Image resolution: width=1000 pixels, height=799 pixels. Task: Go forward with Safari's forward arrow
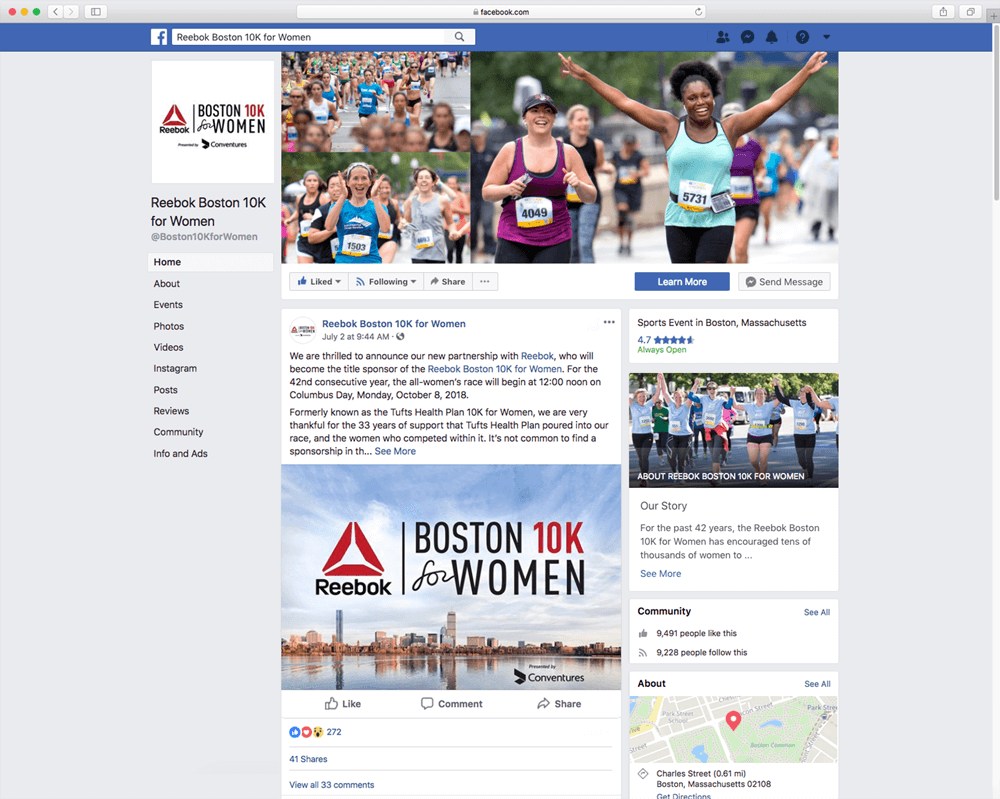[x=71, y=11]
